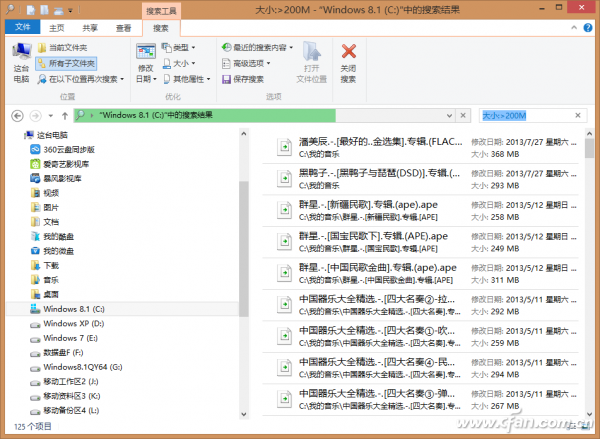Open the 大小 filter dropdown
600x439 pixels.
click(x=179, y=63)
